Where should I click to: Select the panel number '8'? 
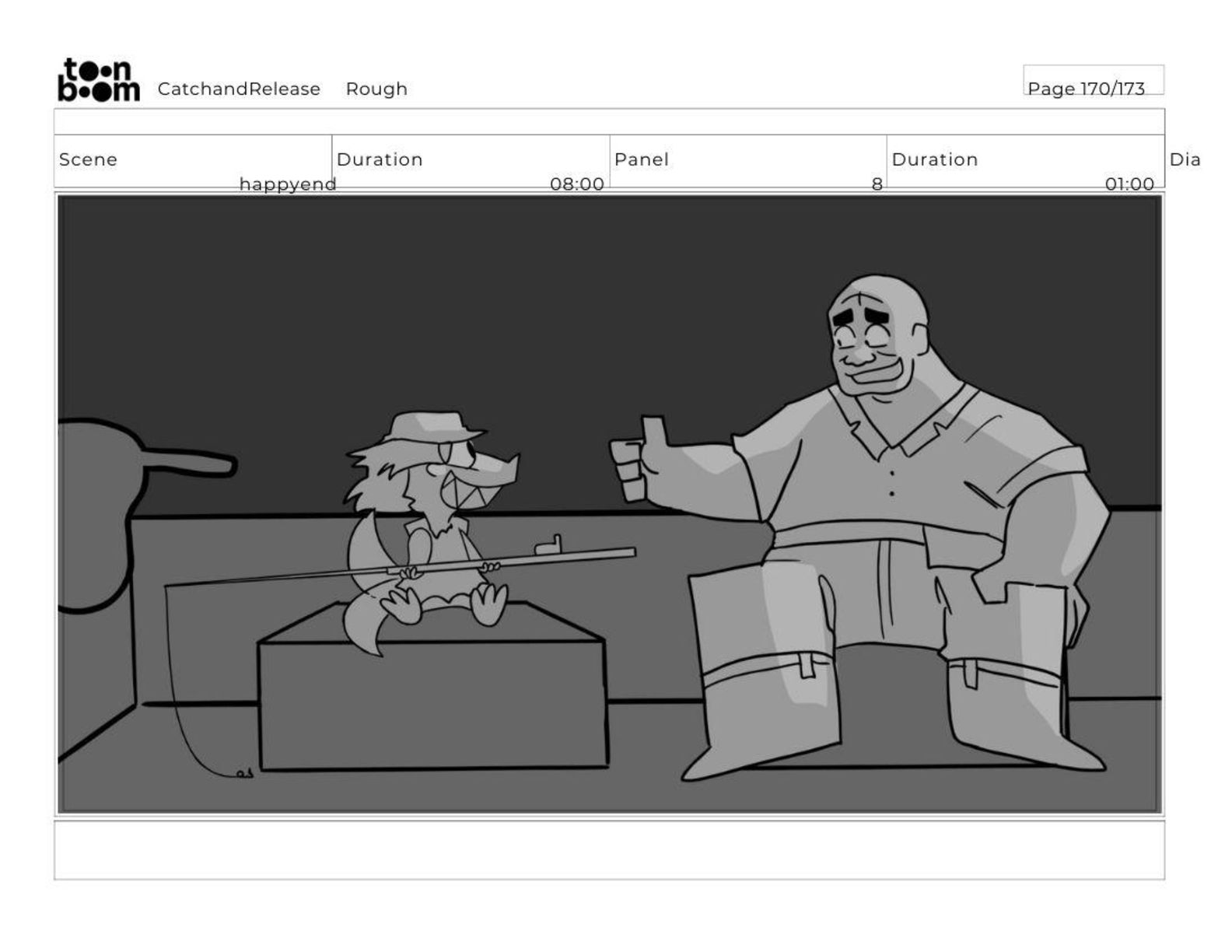[x=877, y=184]
